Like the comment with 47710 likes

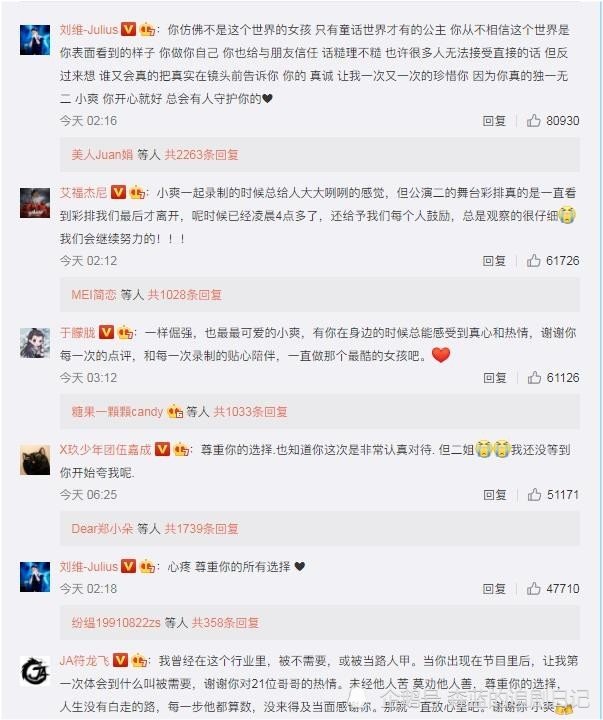pos(533,589)
